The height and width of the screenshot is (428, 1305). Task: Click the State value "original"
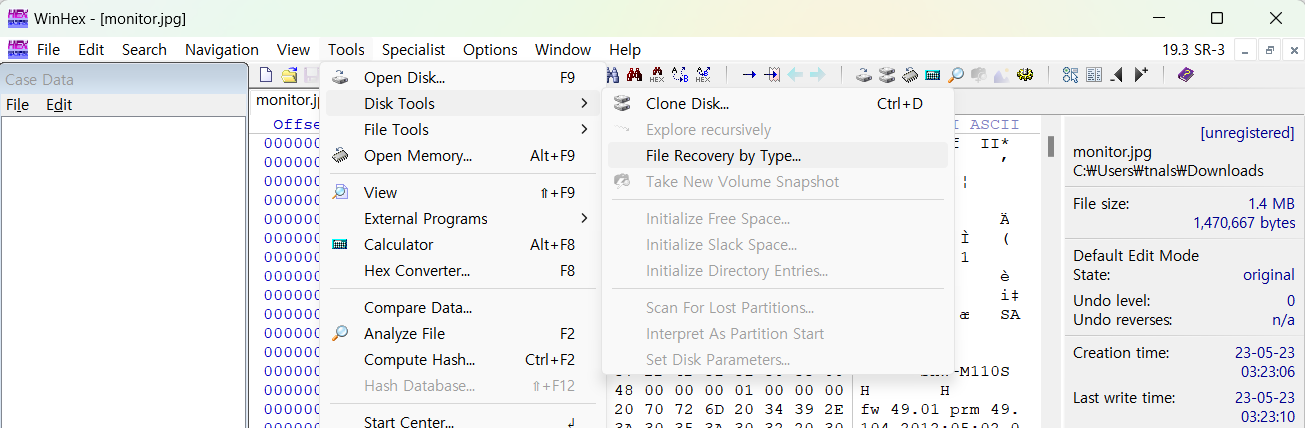pos(1268,275)
